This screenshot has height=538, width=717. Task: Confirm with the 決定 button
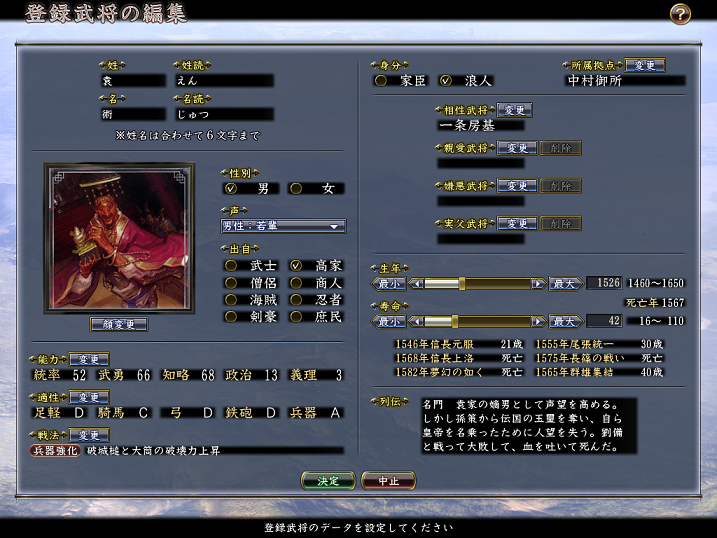point(328,481)
